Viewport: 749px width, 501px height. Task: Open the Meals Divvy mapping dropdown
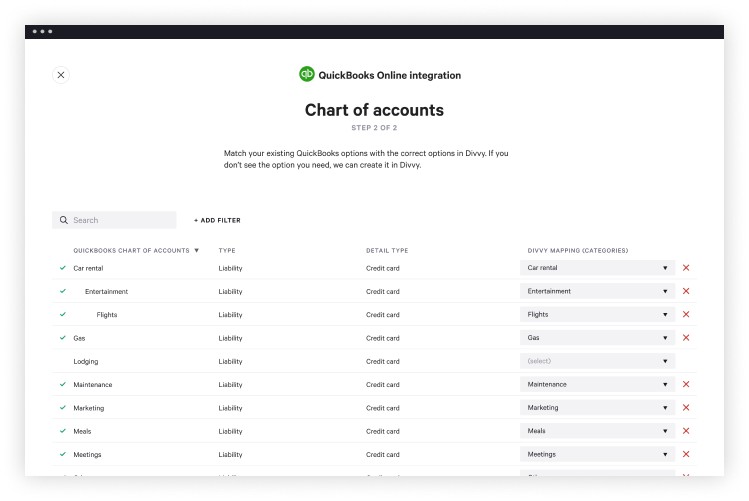(x=597, y=431)
